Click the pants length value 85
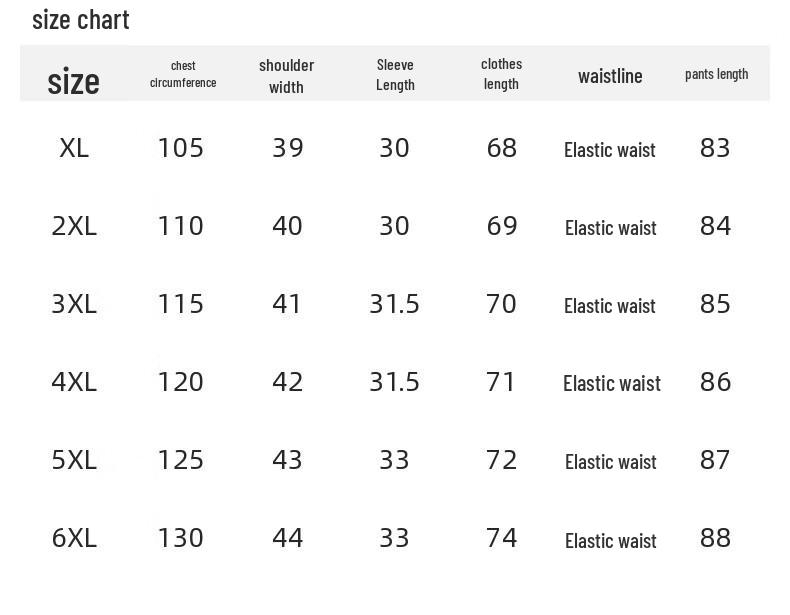The width and height of the screenshot is (790, 615). [716, 304]
